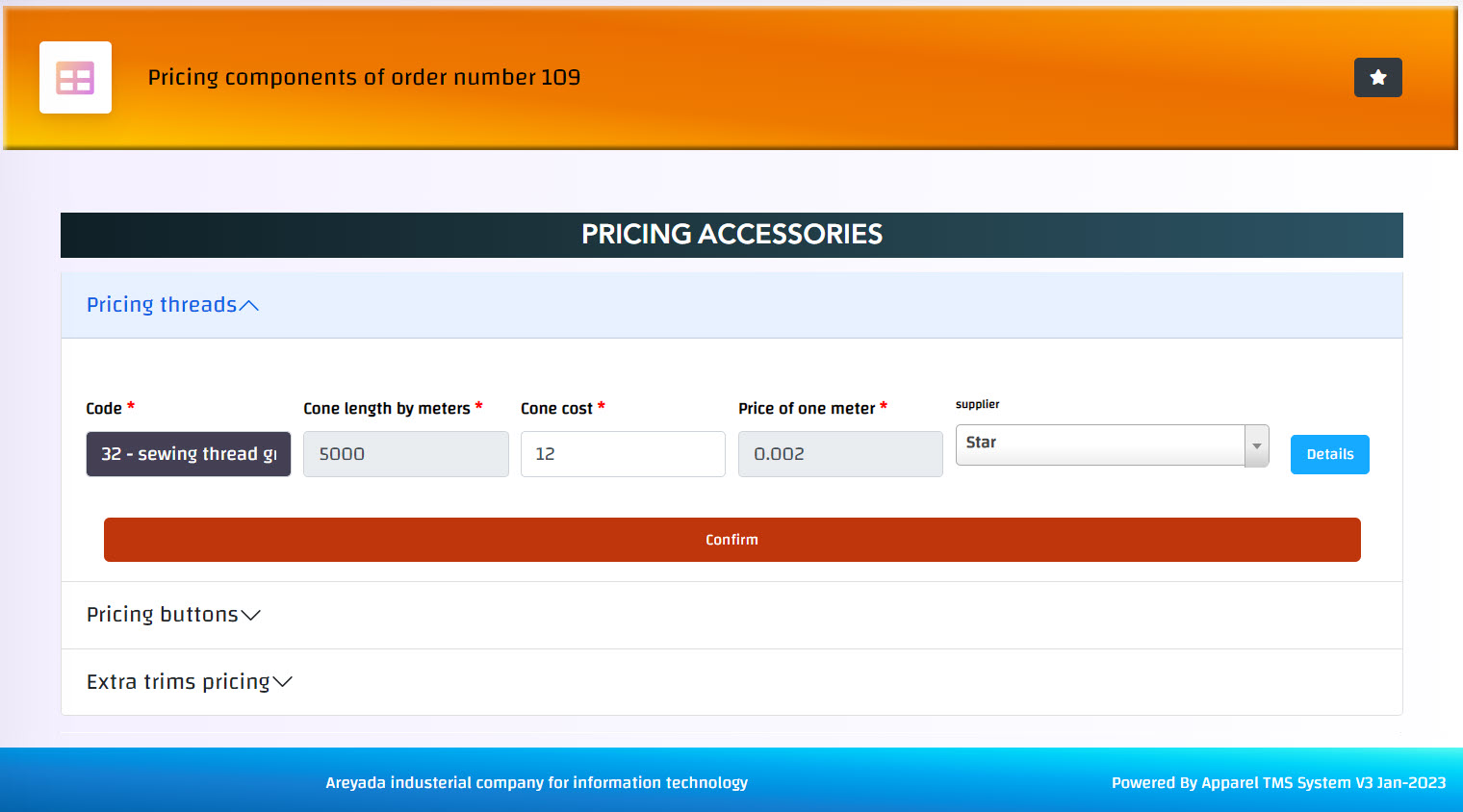Click the Cone length by meters field
This screenshot has width=1463, height=812.
click(405, 454)
